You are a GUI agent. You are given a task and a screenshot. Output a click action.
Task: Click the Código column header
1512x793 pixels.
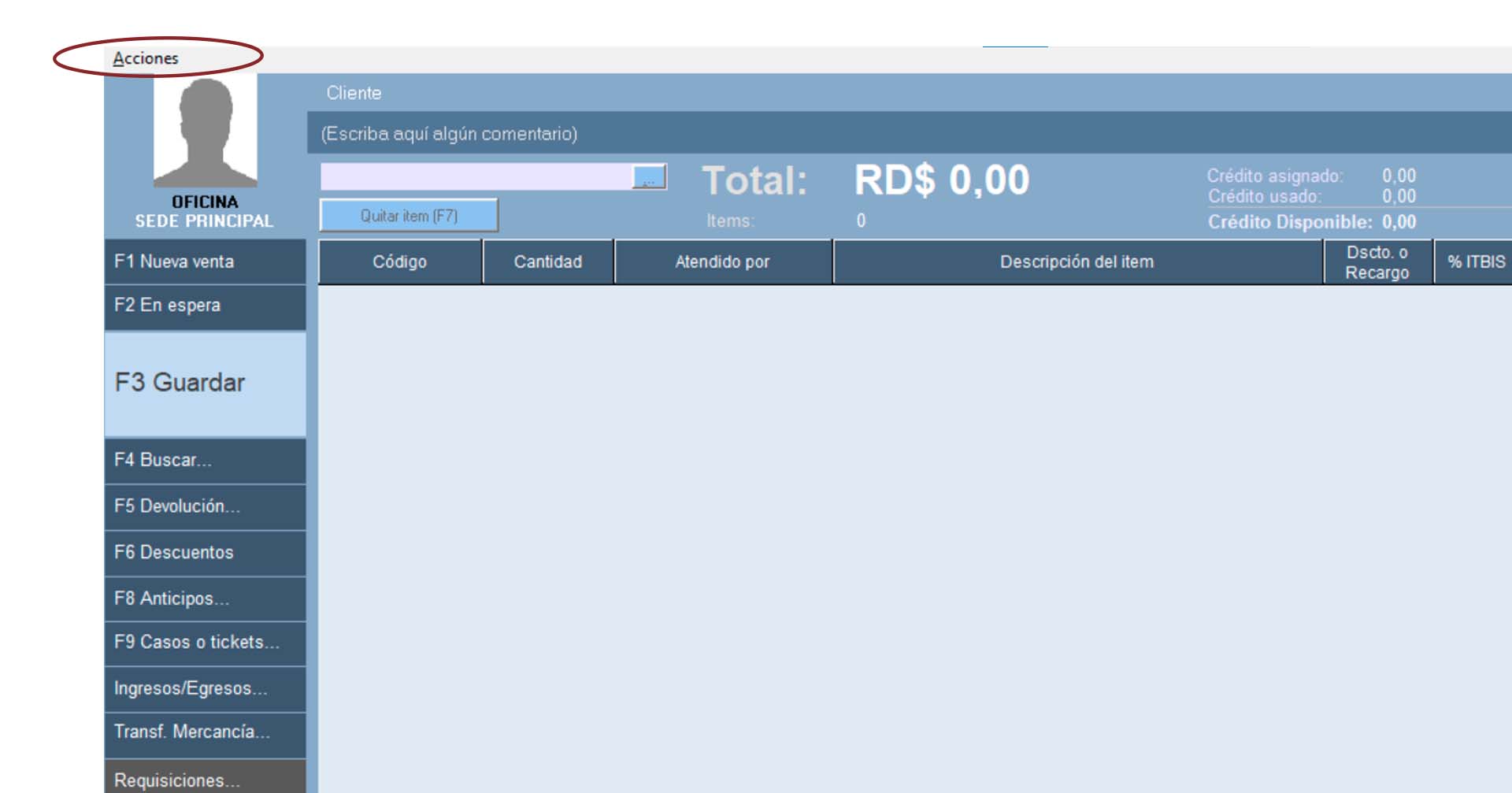coord(399,262)
